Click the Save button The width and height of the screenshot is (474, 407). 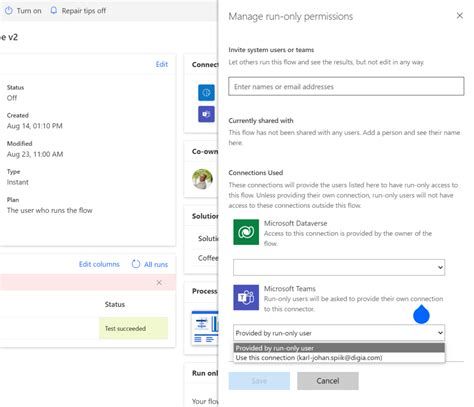click(x=259, y=381)
